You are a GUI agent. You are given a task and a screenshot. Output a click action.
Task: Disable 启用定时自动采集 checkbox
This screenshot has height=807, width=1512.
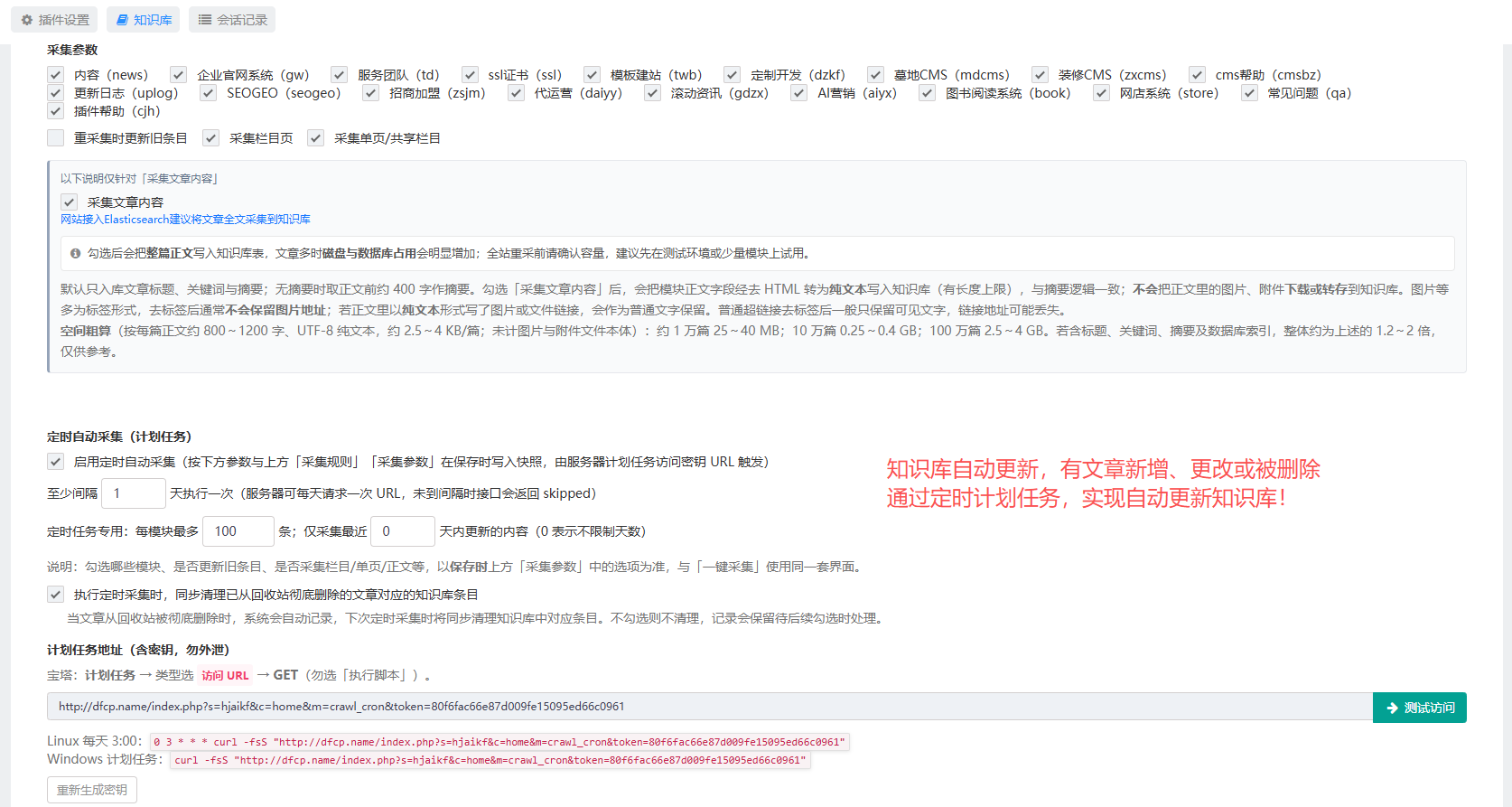pyautogui.click(x=56, y=462)
